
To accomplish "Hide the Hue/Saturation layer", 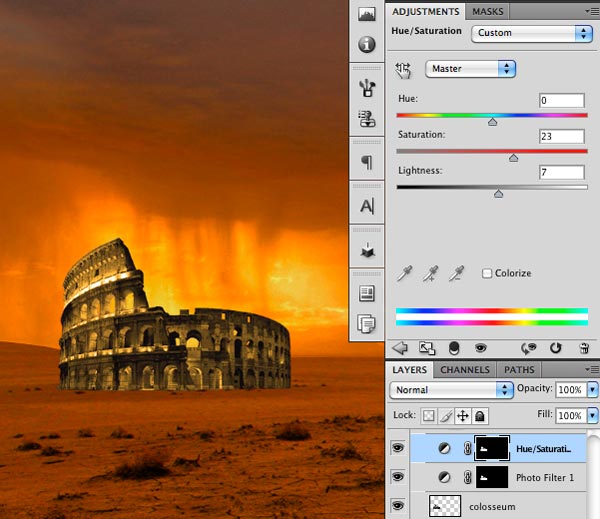I will point(398,447).
